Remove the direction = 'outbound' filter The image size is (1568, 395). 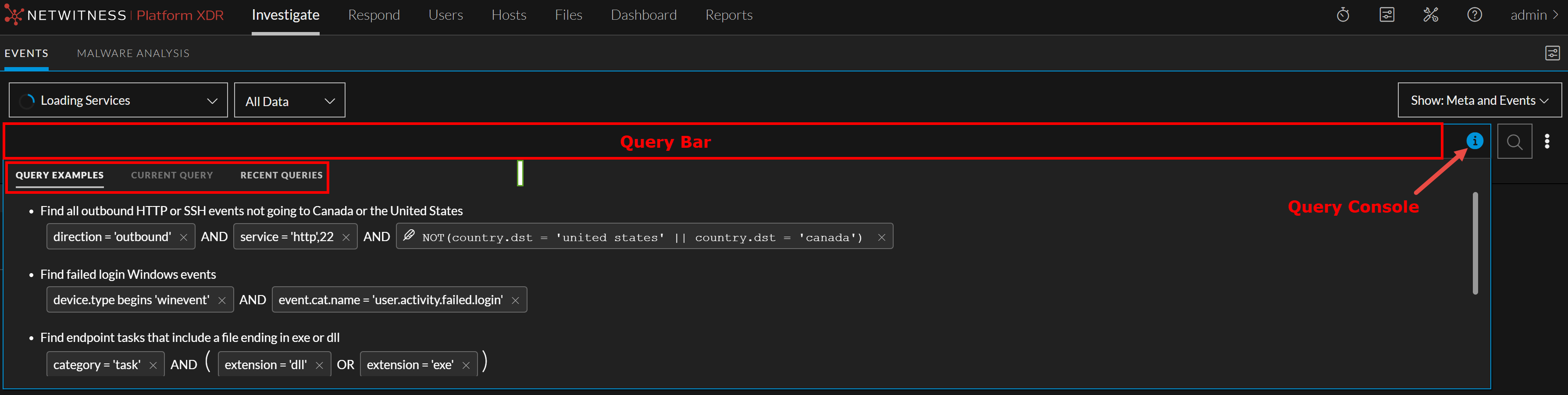coord(184,236)
